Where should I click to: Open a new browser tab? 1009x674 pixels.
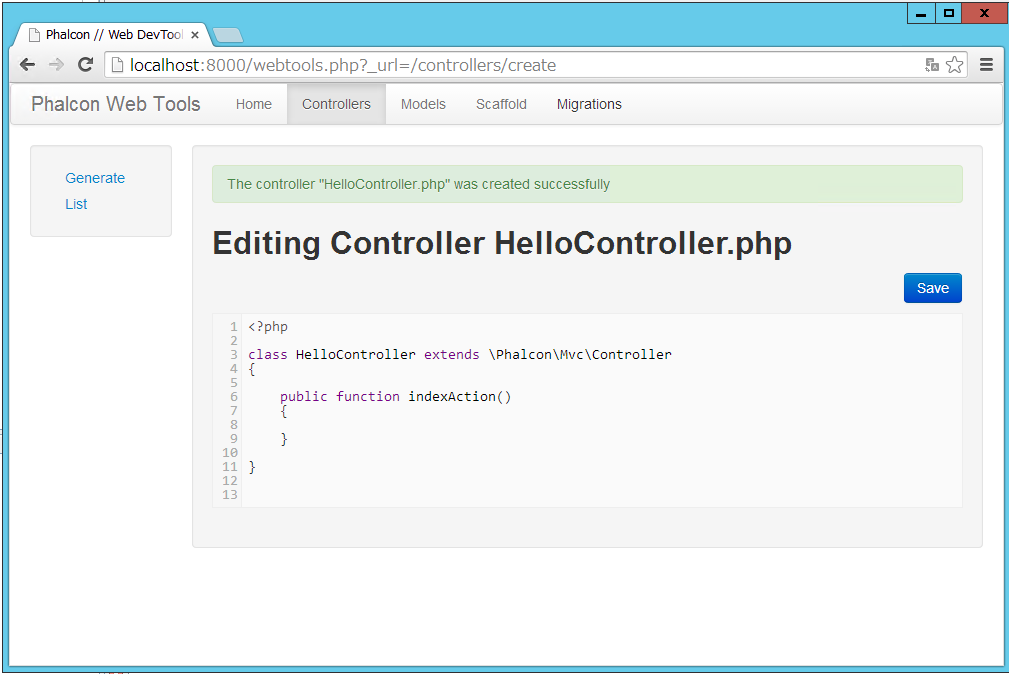(x=228, y=35)
